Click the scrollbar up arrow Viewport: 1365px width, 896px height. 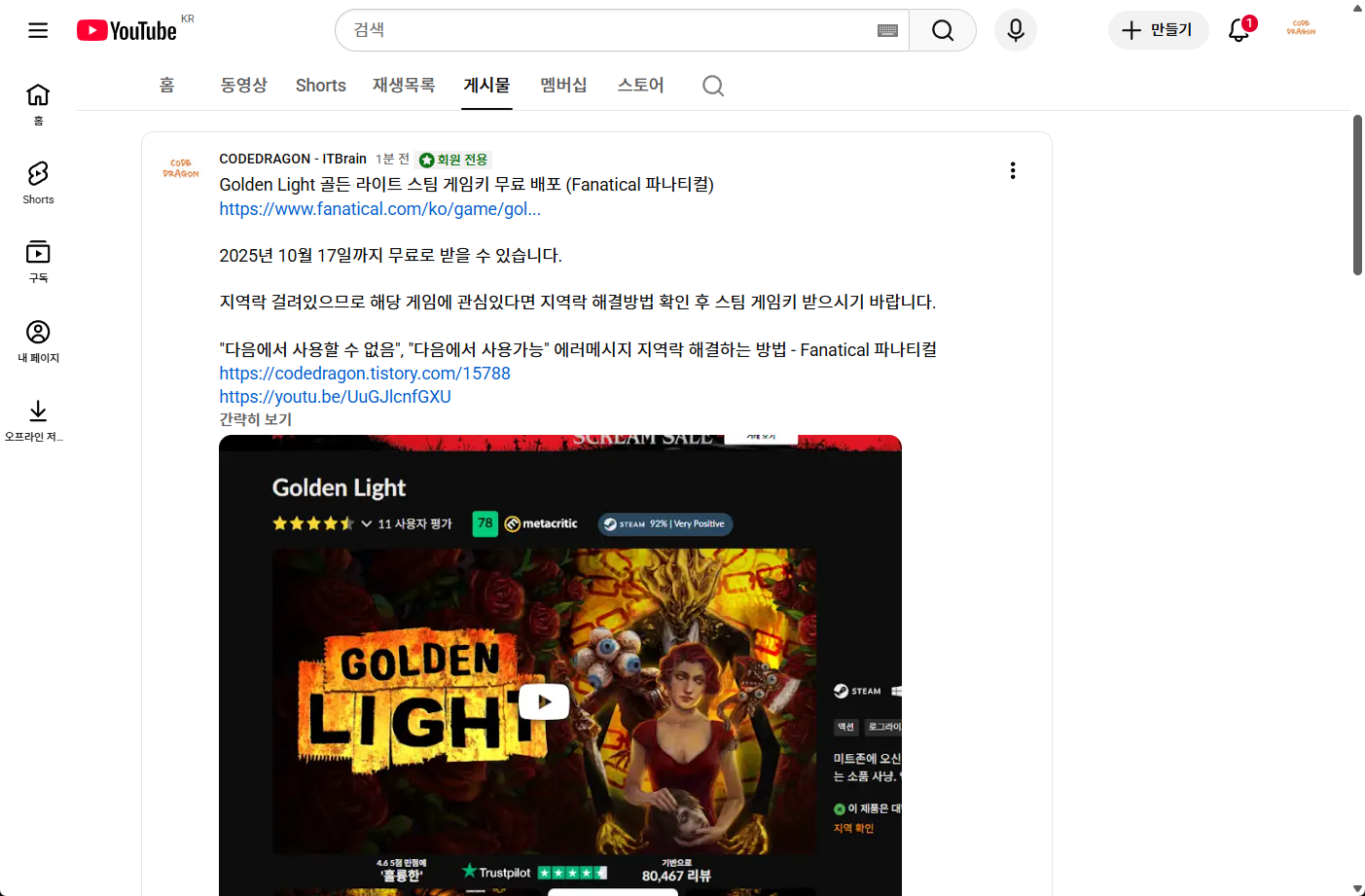(1357, 8)
